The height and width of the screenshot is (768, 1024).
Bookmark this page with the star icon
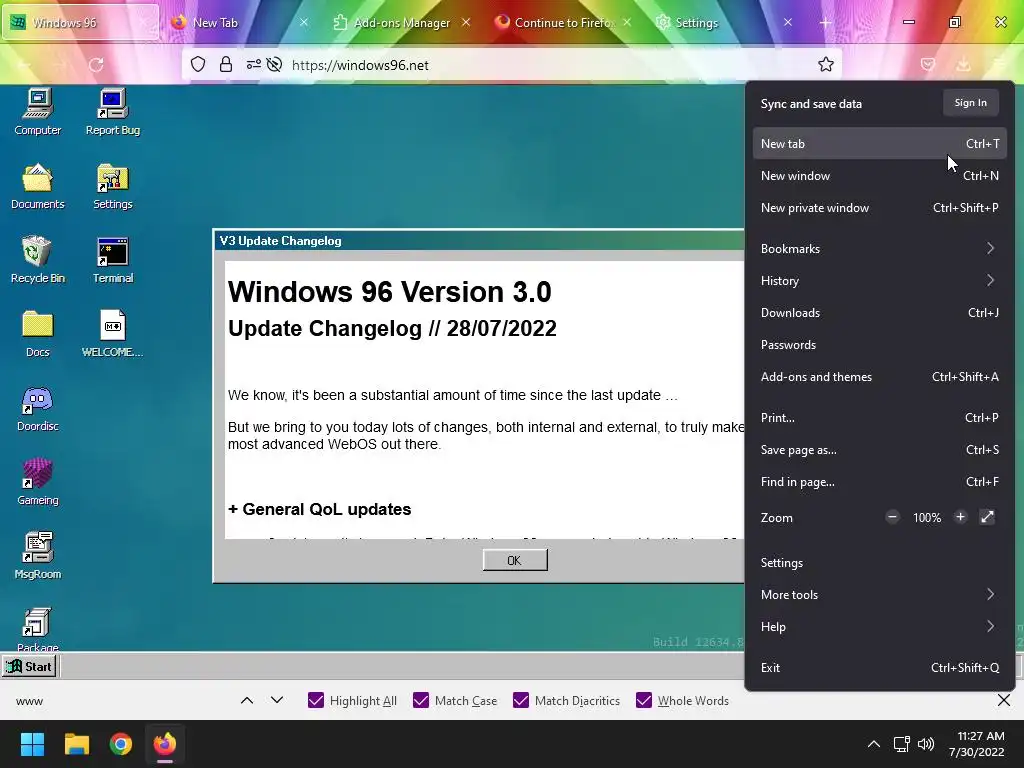click(x=825, y=65)
